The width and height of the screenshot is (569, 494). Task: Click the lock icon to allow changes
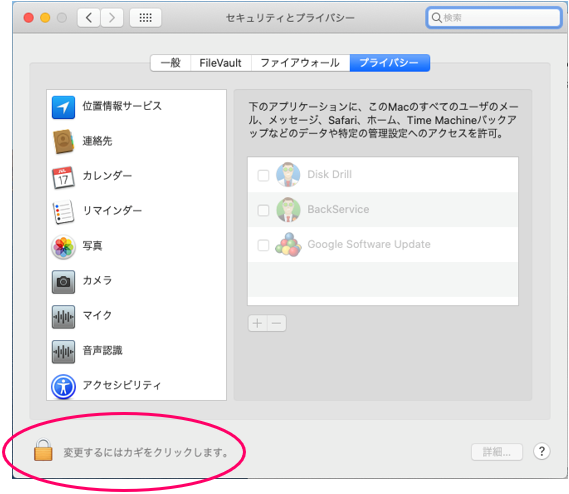(x=43, y=450)
